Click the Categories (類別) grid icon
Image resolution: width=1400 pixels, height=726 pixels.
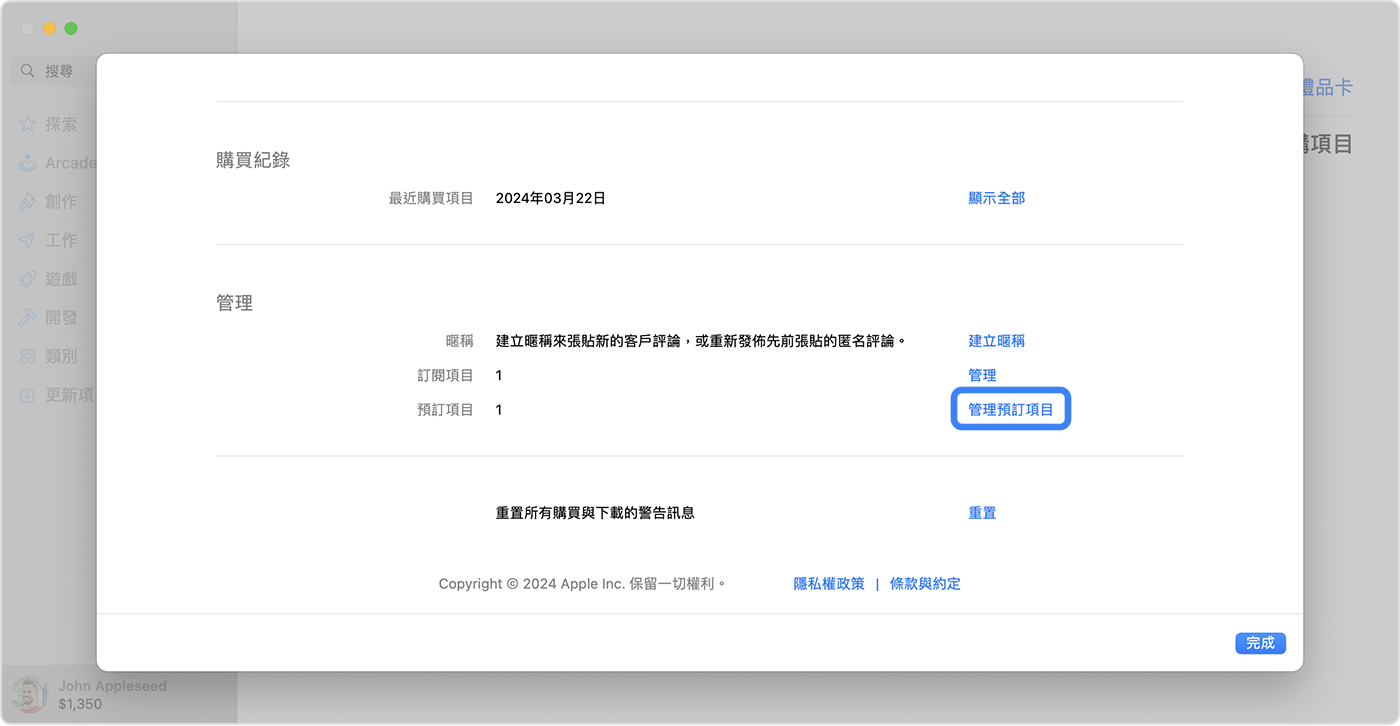[x=27, y=356]
